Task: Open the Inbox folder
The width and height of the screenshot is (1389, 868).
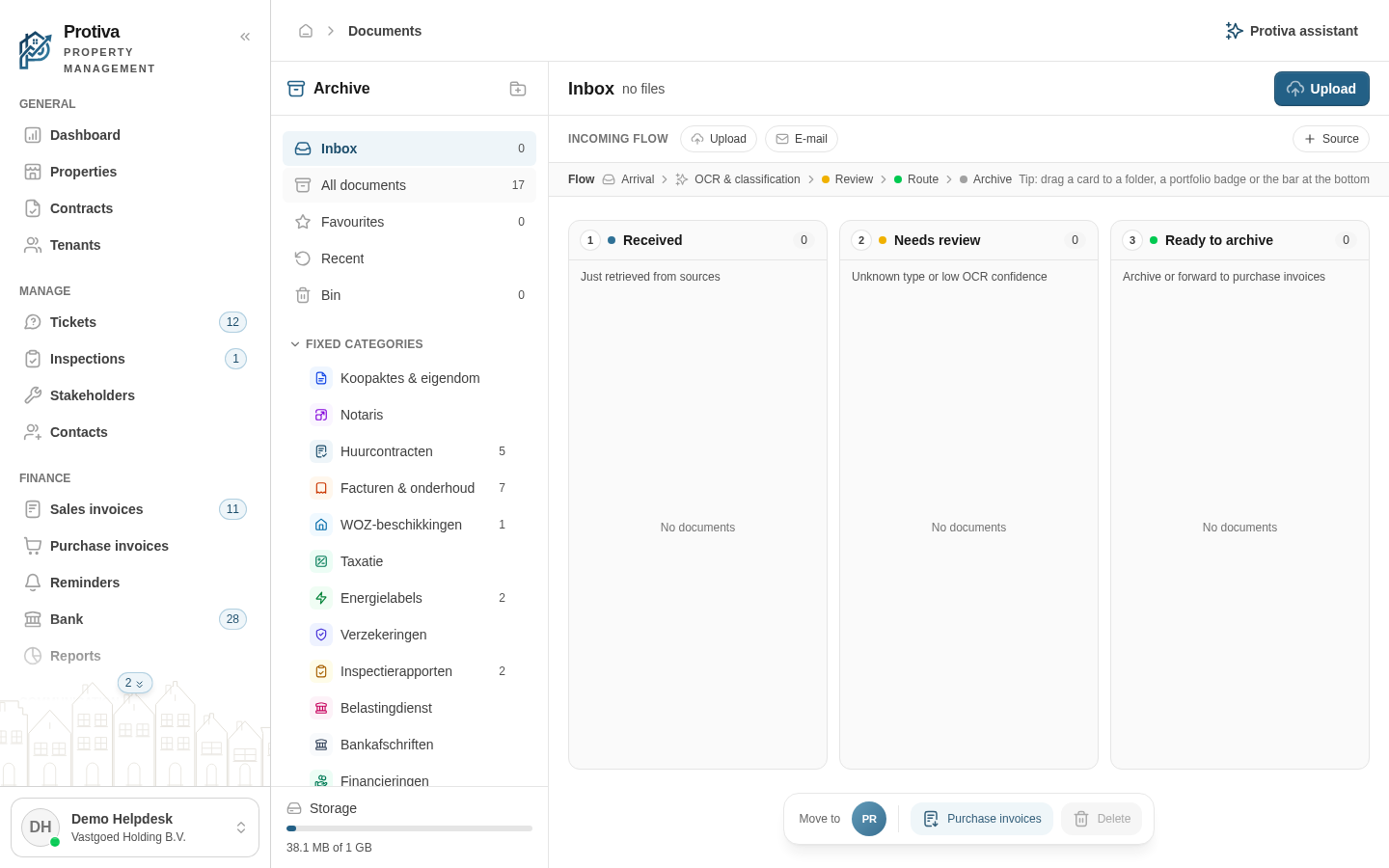Action: (x=409, y=149)
